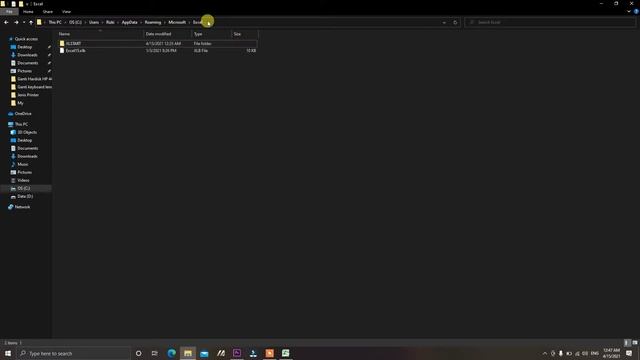This screenshot has width=640, height=360.
Task: Open pinned Documents under Quick access
Action: pos(27,63)
